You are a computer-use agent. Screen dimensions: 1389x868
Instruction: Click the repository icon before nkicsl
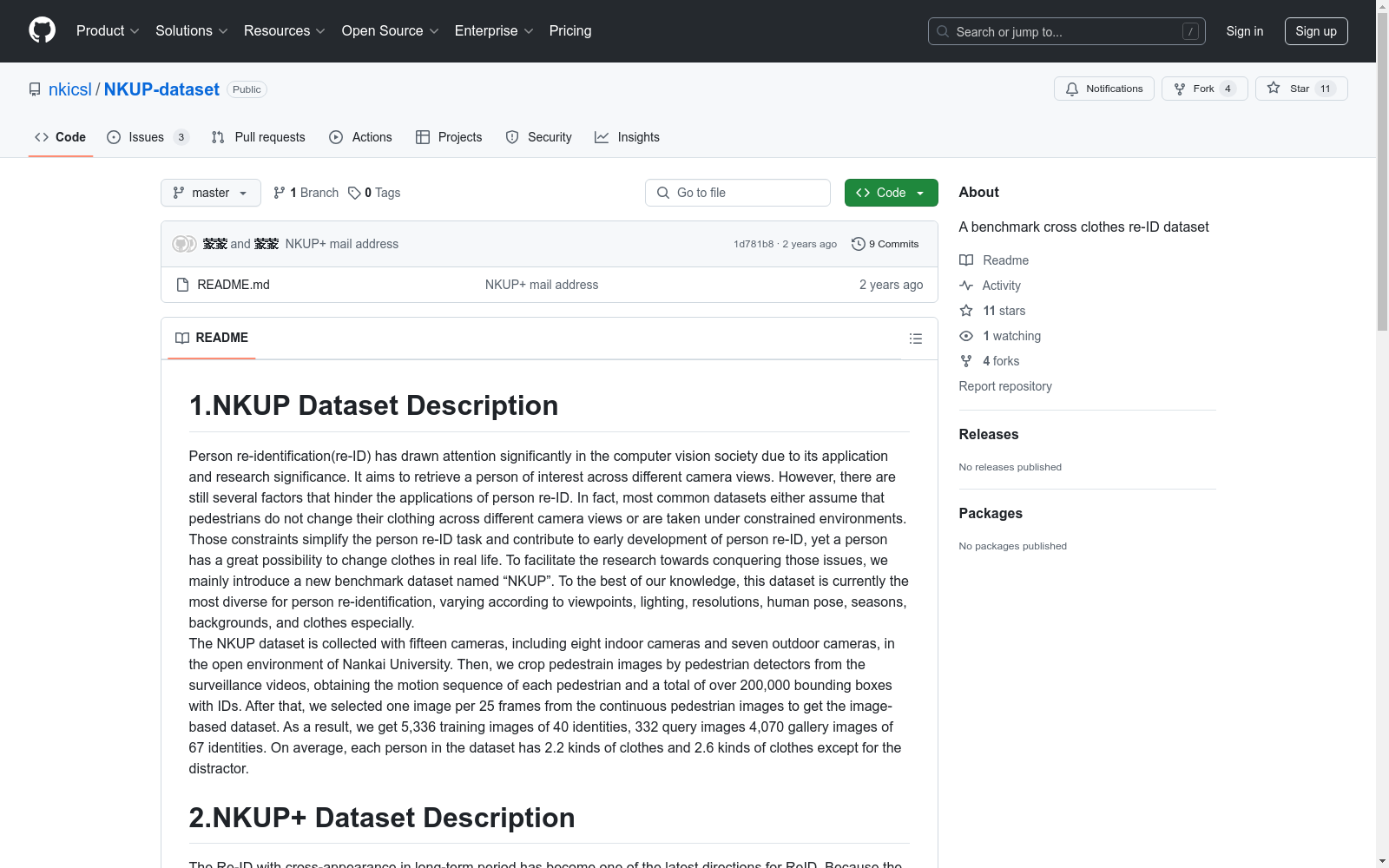[35, 89]
